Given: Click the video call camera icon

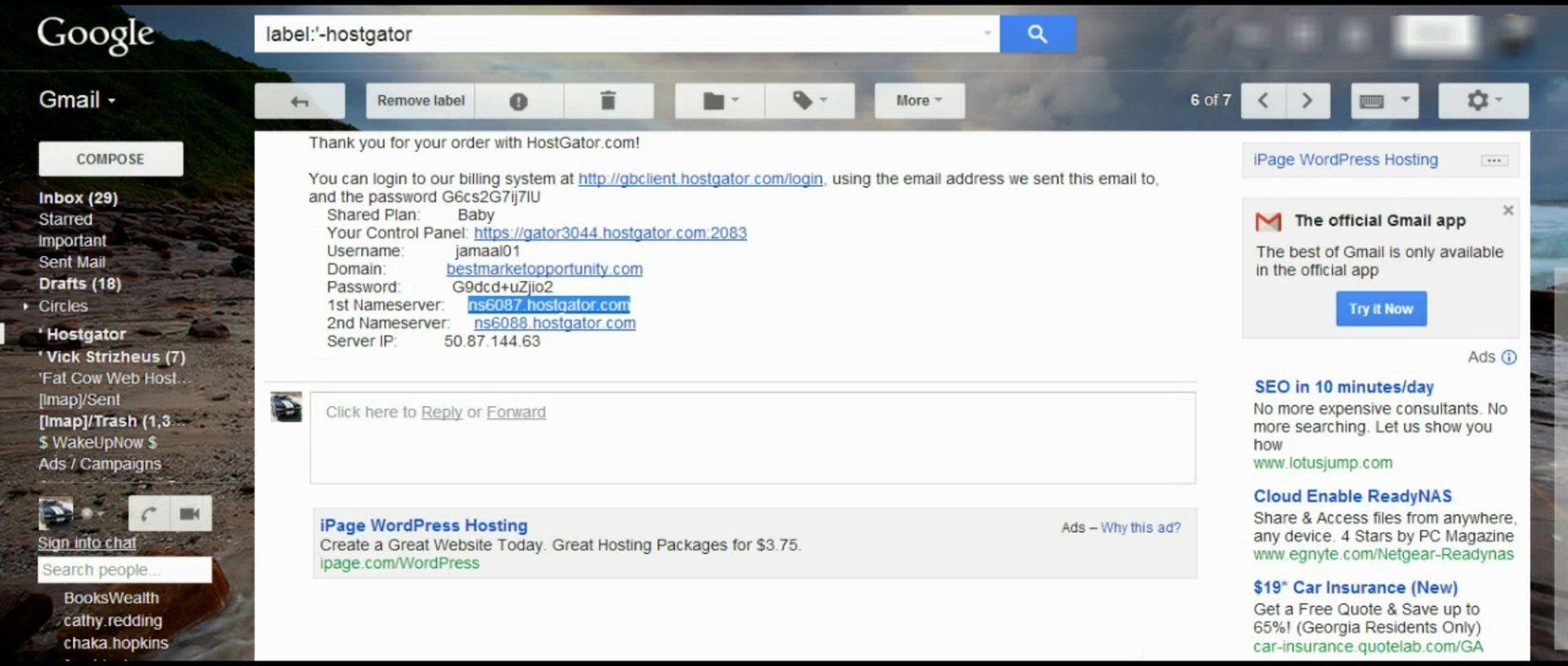Looking at the screenshot, I should pos(190,513).
